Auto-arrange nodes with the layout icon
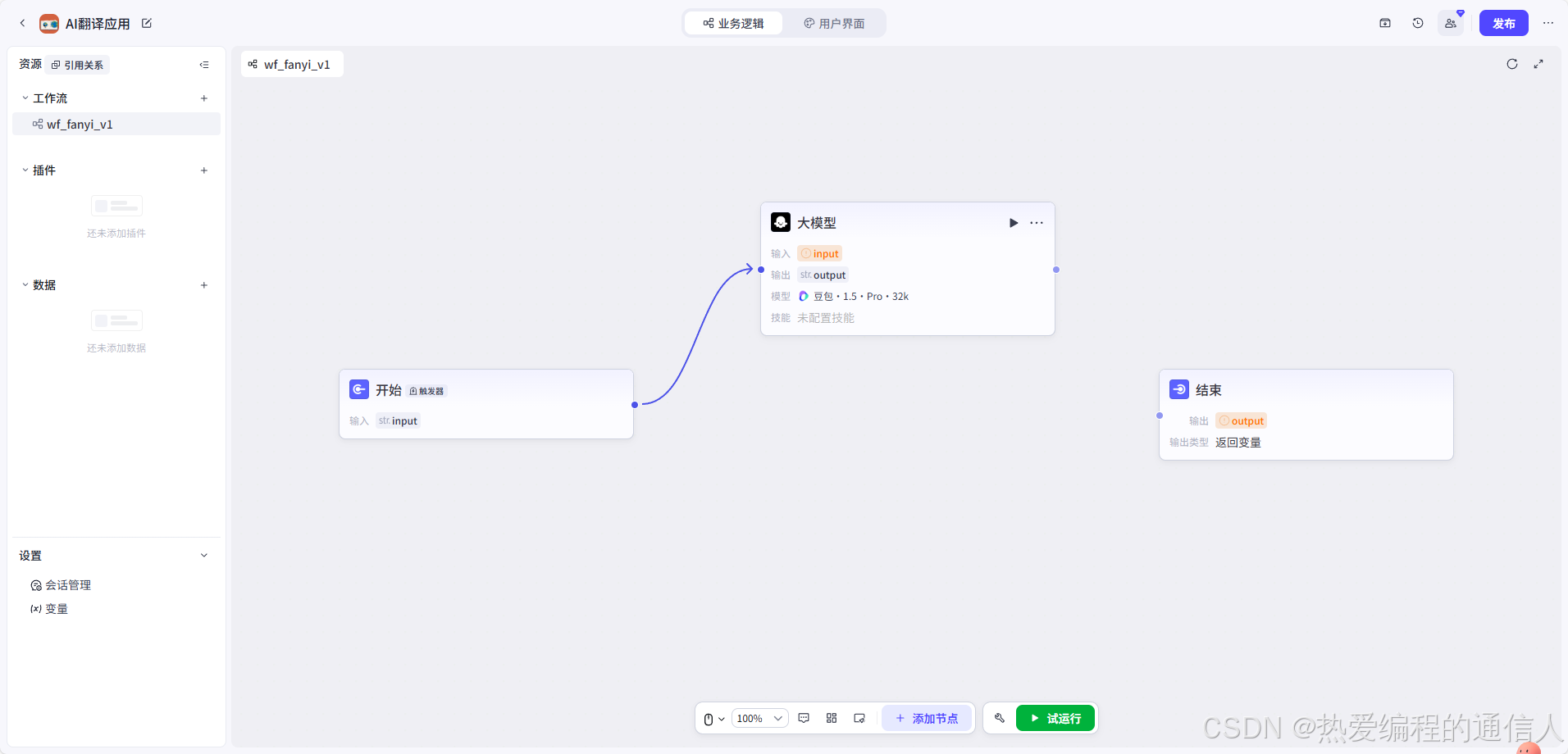 832,719
